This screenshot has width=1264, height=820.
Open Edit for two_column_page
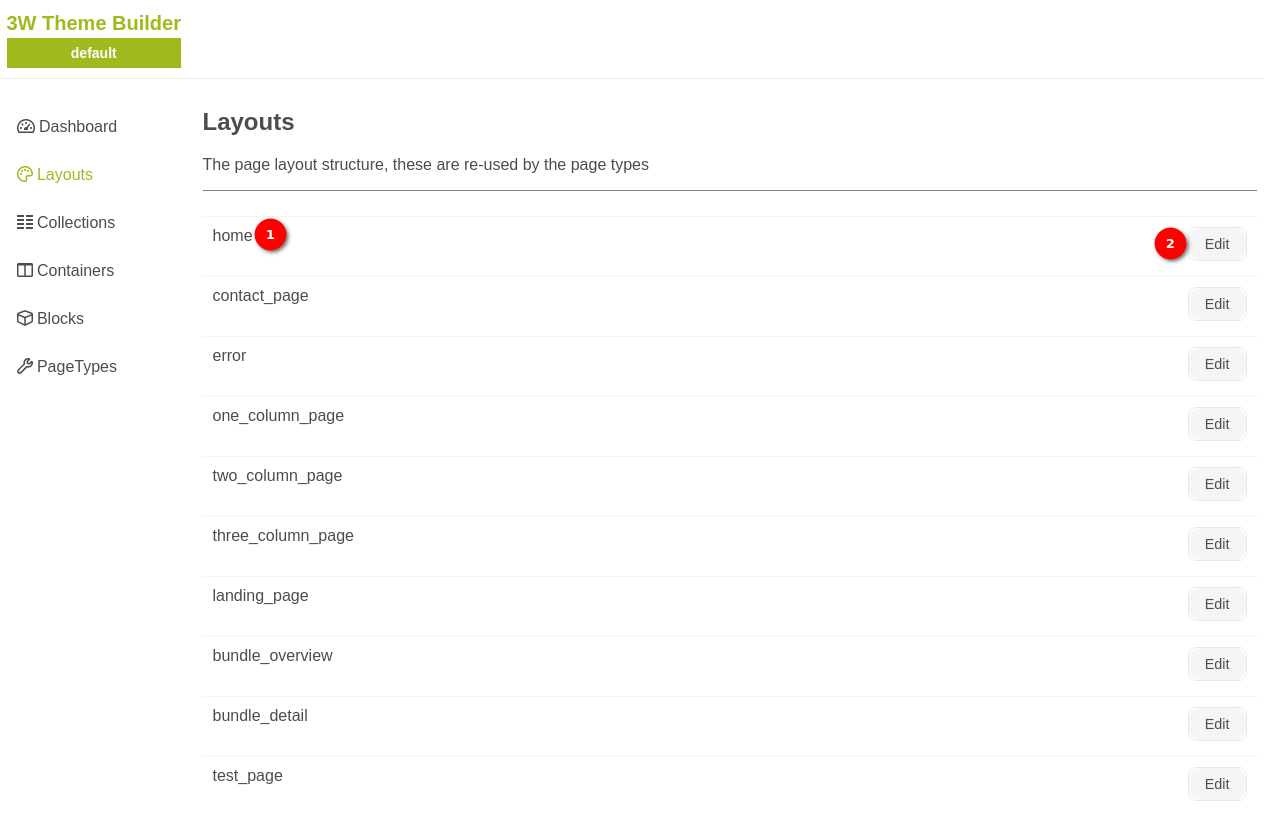click(x=1216, y=484)
